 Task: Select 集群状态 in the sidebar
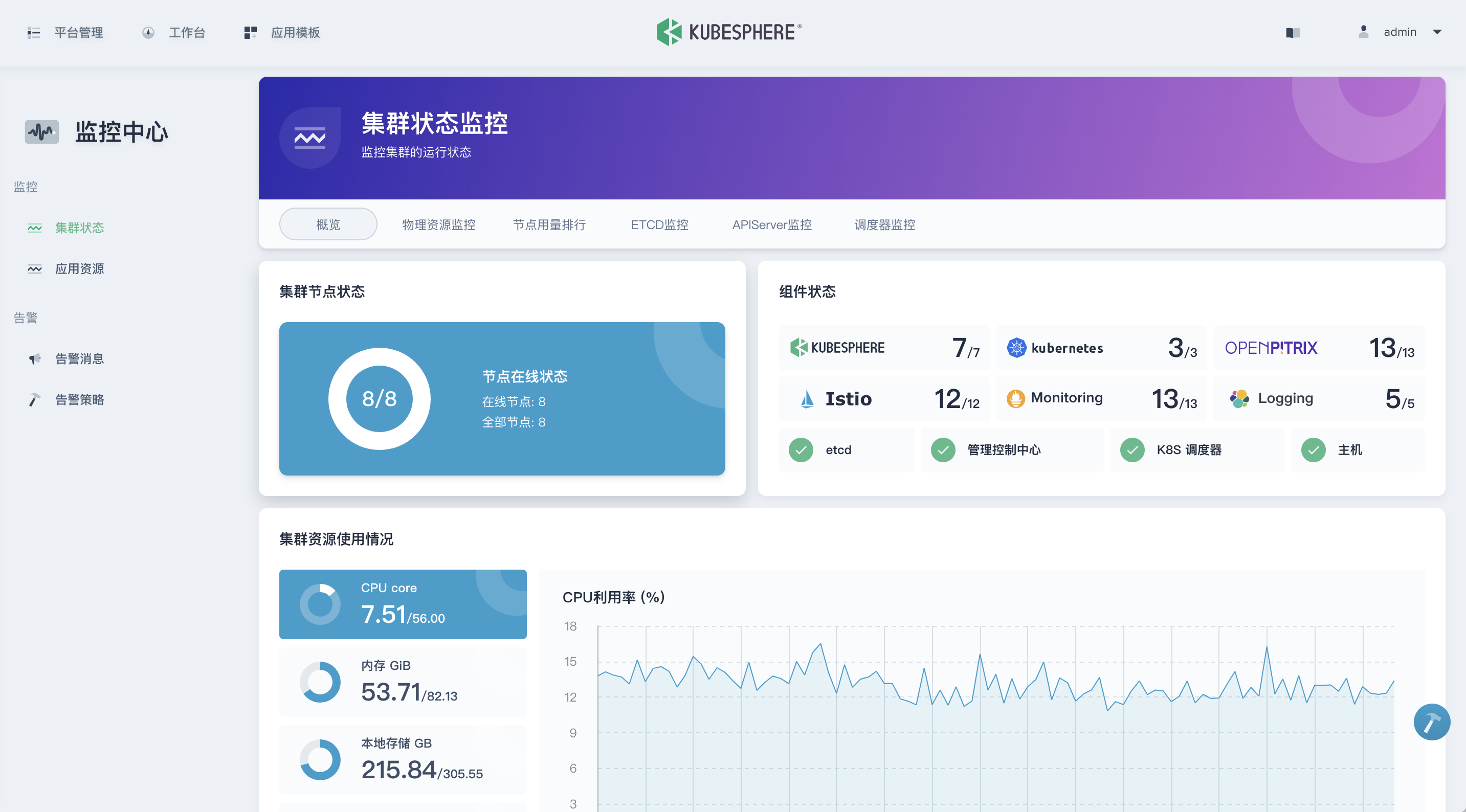(80, 228)
